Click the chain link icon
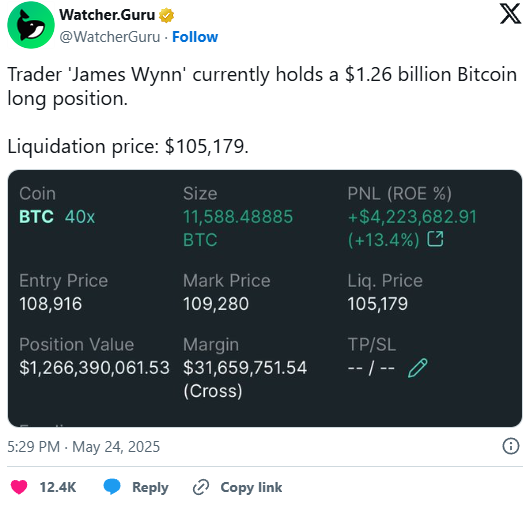This screenshot has width=528, height=507. [x=201, y=487]
